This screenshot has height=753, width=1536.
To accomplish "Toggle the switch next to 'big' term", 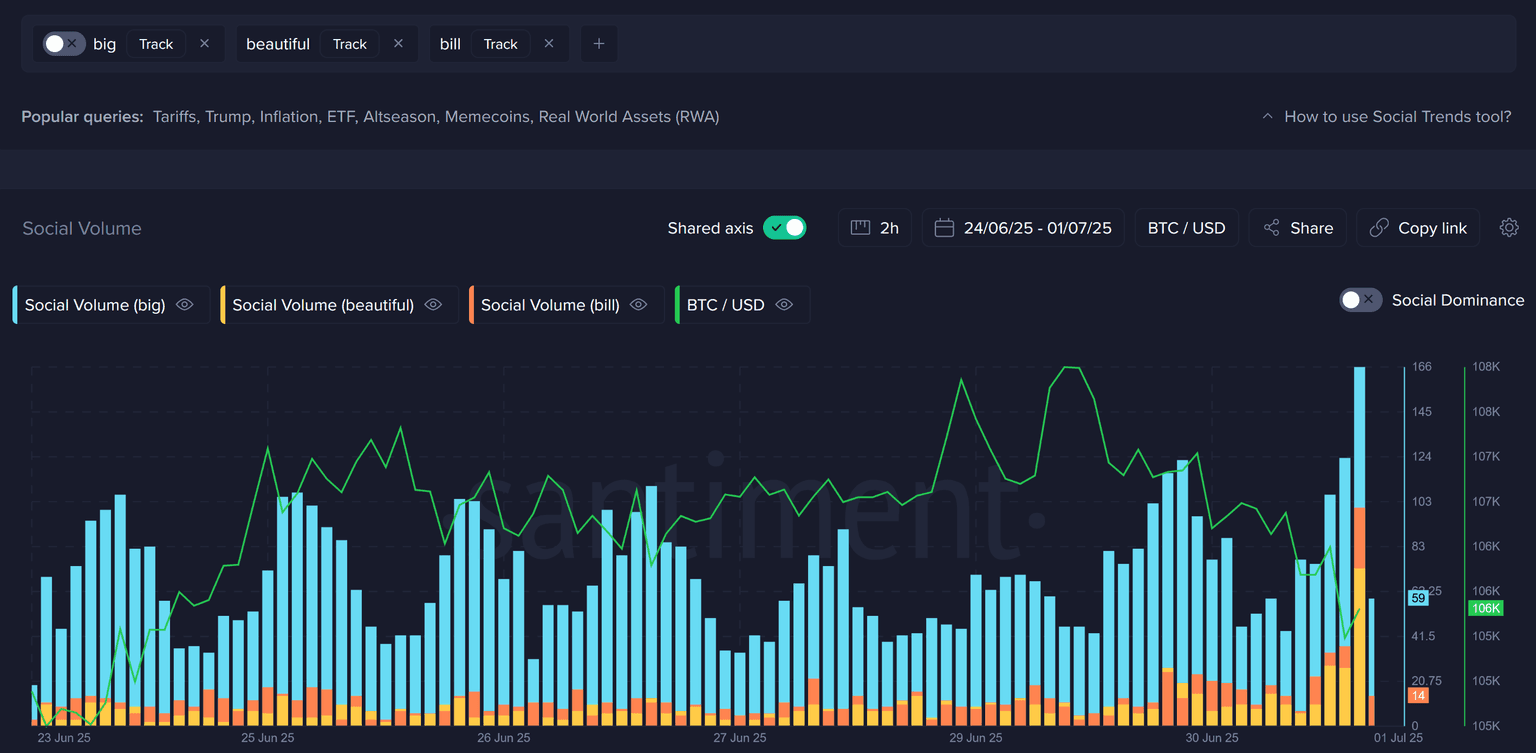I will click(x=63, y=44).
